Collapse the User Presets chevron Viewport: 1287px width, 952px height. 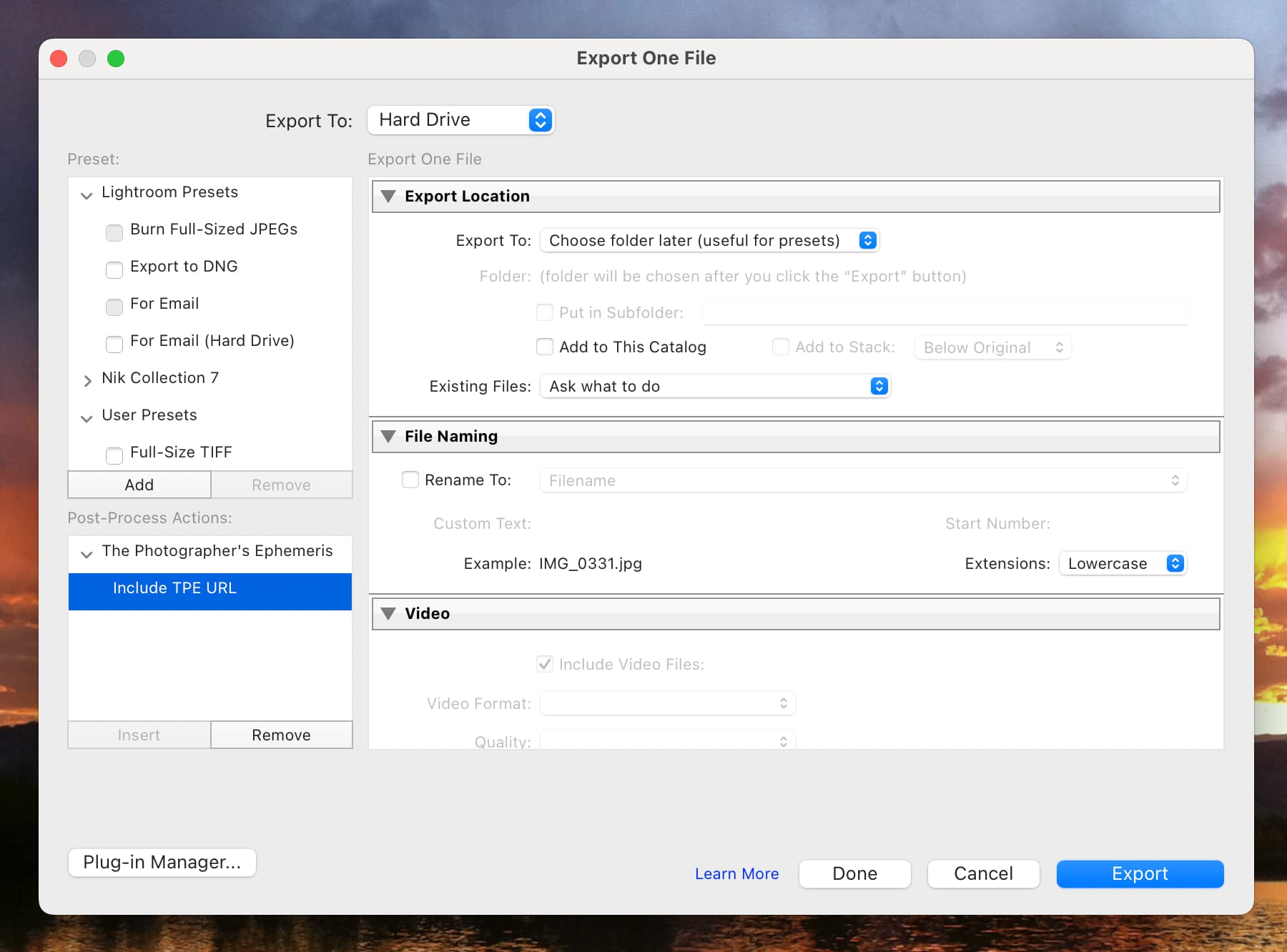[x=87, y=417]
